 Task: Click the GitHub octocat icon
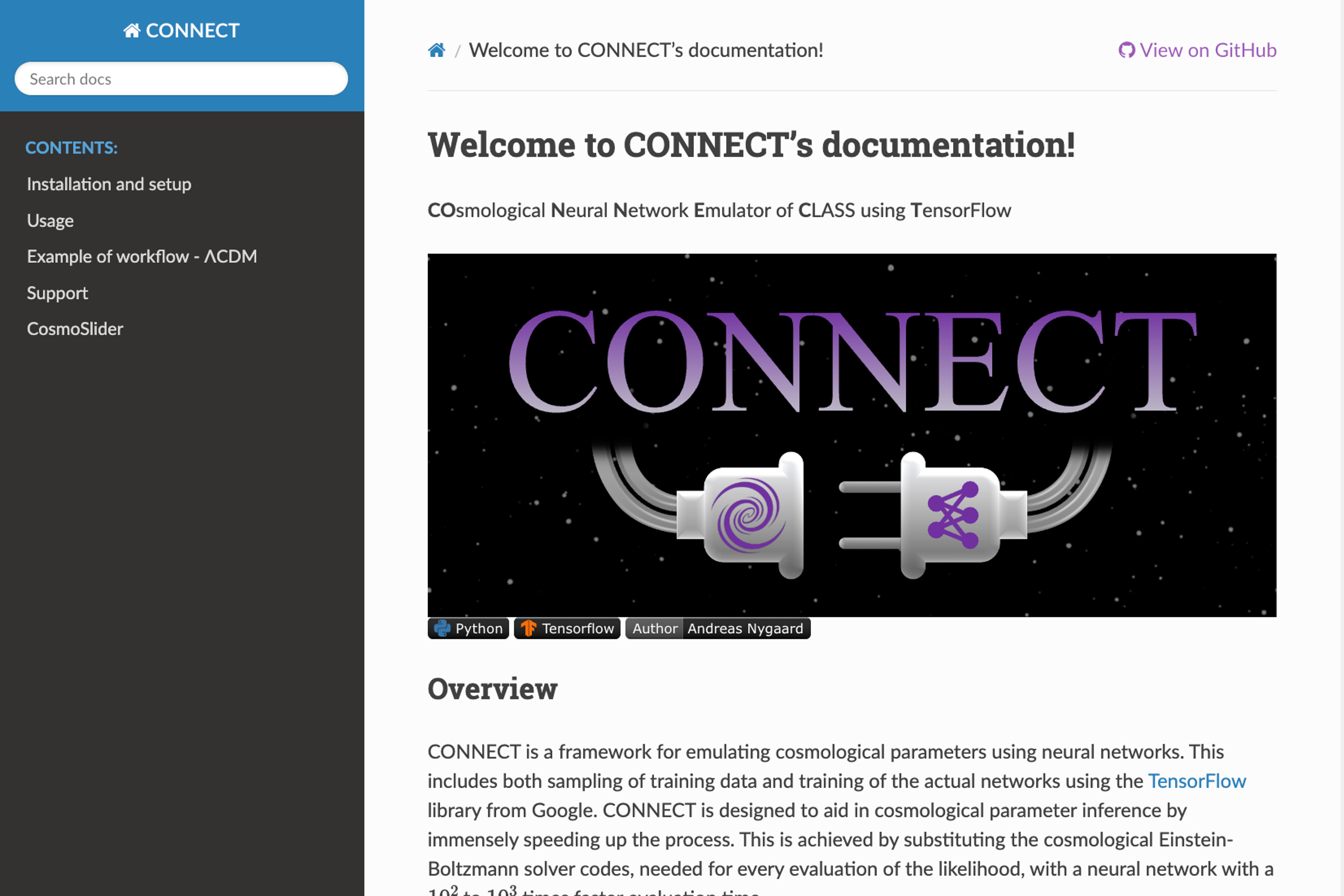(x=1126, y=50)
